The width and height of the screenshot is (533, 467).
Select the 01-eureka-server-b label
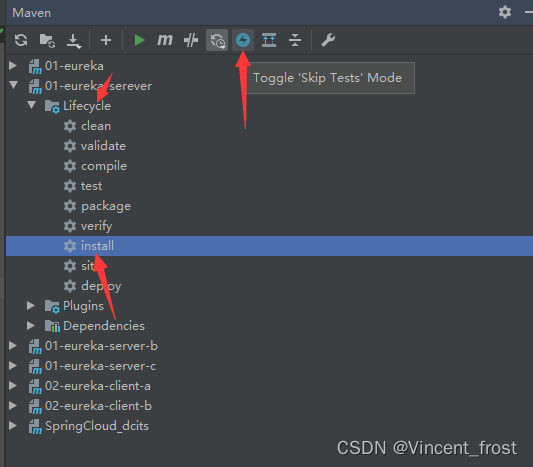[101, 346]
